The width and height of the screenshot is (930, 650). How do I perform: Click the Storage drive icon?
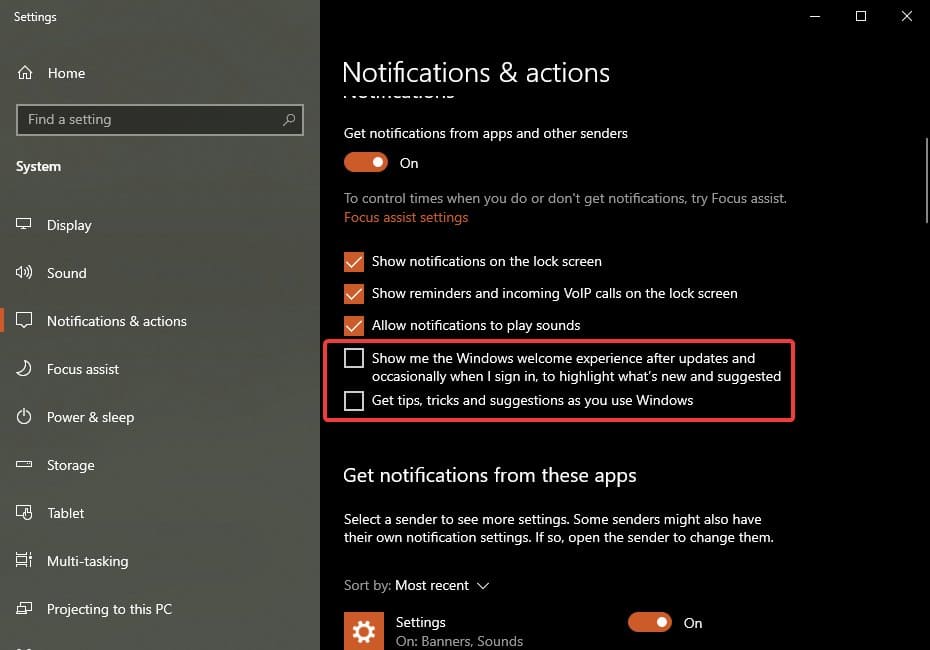(x=24, y=464)
